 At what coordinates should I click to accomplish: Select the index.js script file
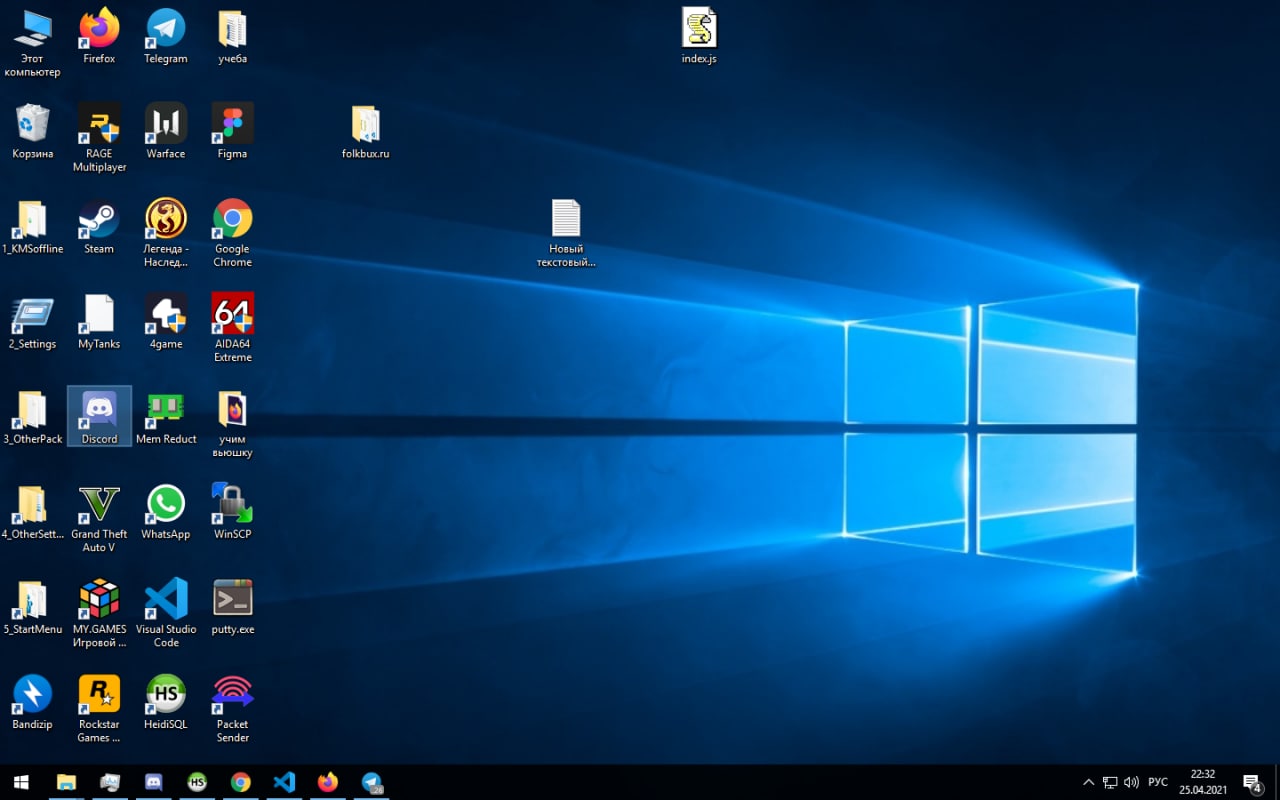[x=699, y=37]
